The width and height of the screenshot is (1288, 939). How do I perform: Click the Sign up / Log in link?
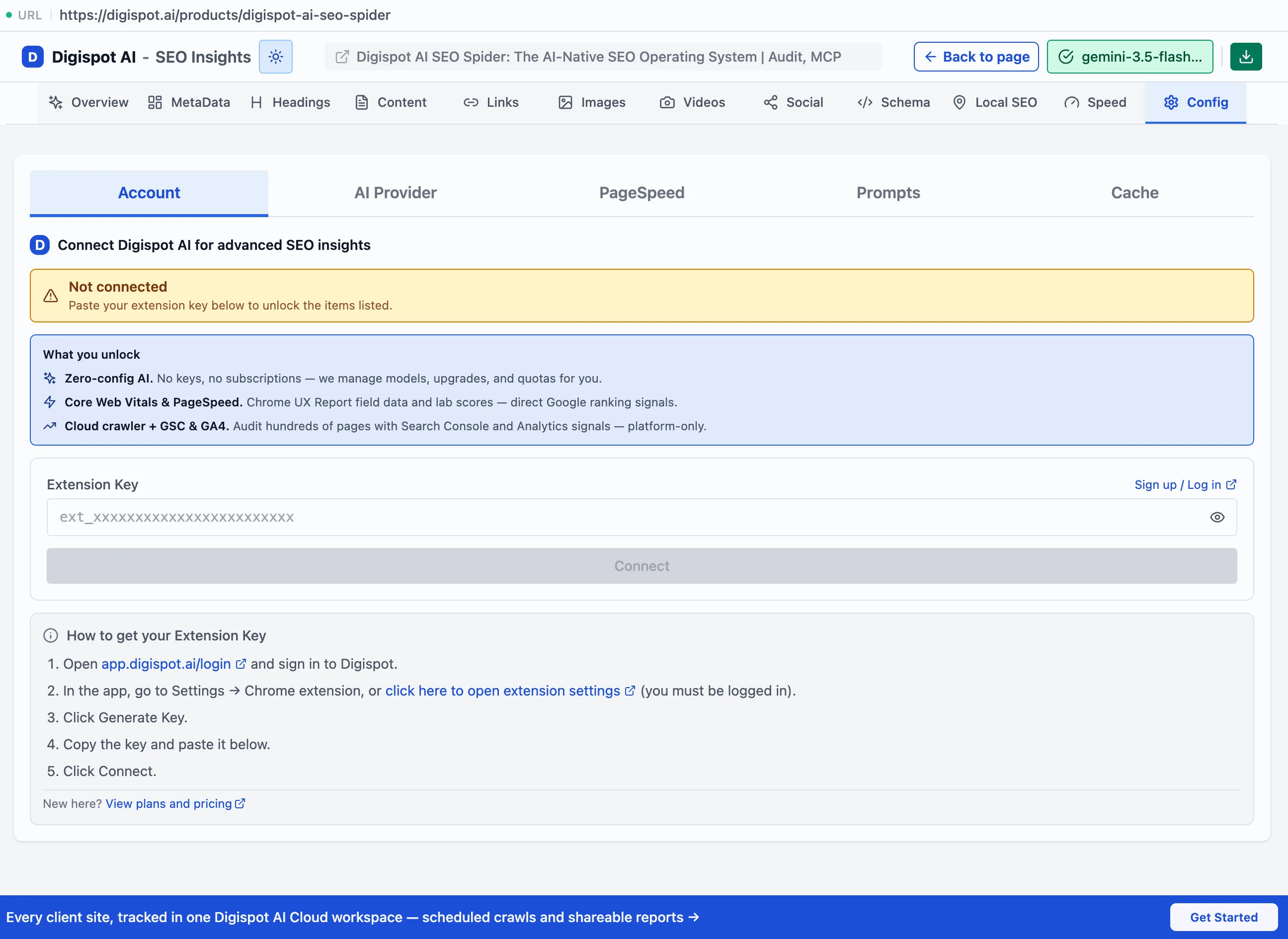(x=1185, y=485)
